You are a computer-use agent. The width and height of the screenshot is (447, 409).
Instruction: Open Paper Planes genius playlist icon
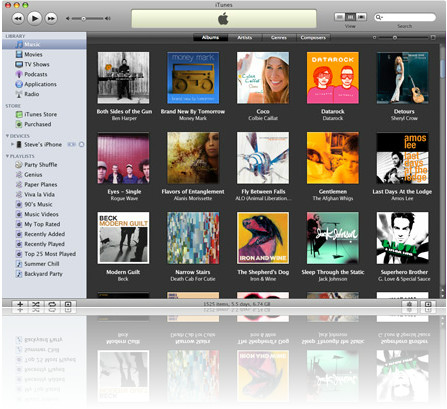[x=19, y=184]
